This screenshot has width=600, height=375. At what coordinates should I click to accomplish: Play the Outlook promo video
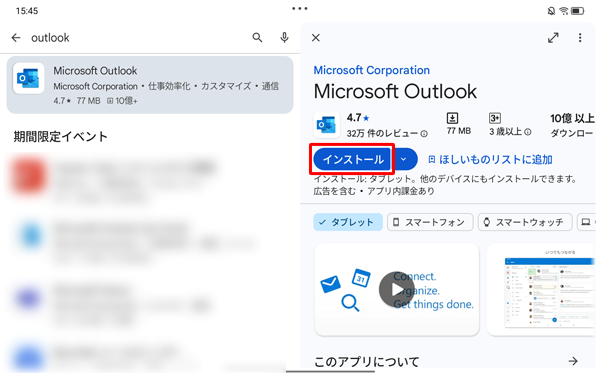tap(396, 290)
